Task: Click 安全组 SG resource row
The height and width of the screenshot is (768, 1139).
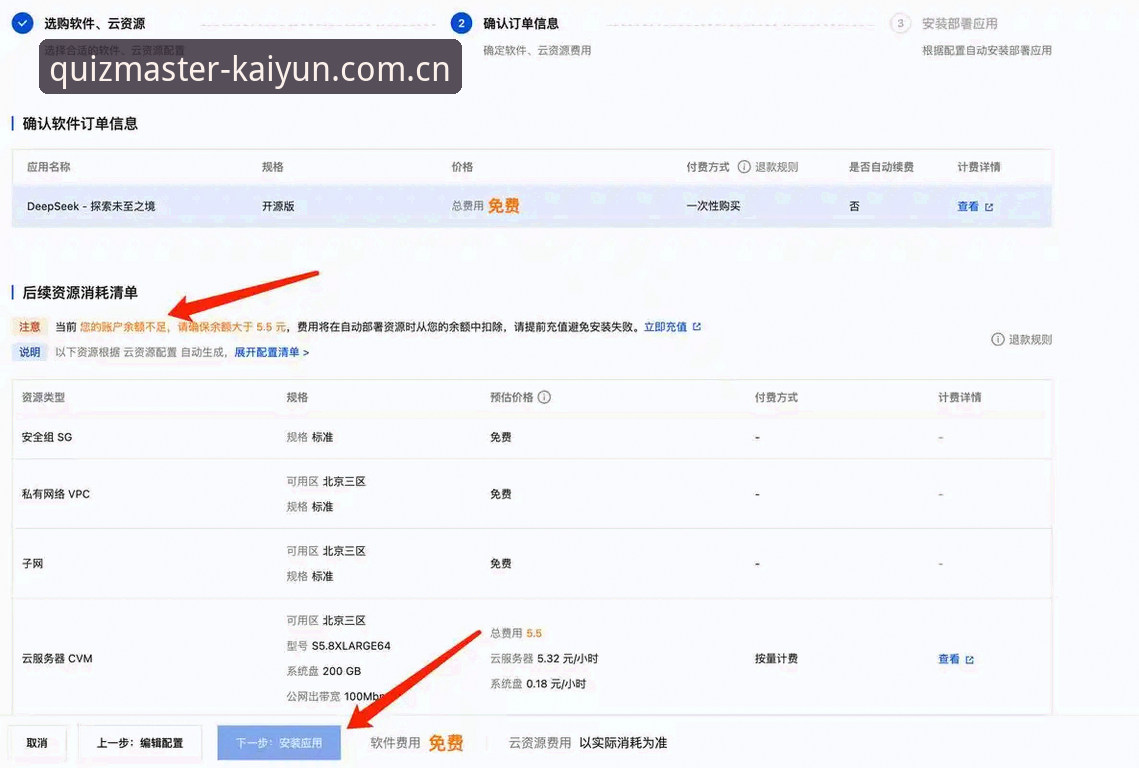Action: (x=532, y=437)
